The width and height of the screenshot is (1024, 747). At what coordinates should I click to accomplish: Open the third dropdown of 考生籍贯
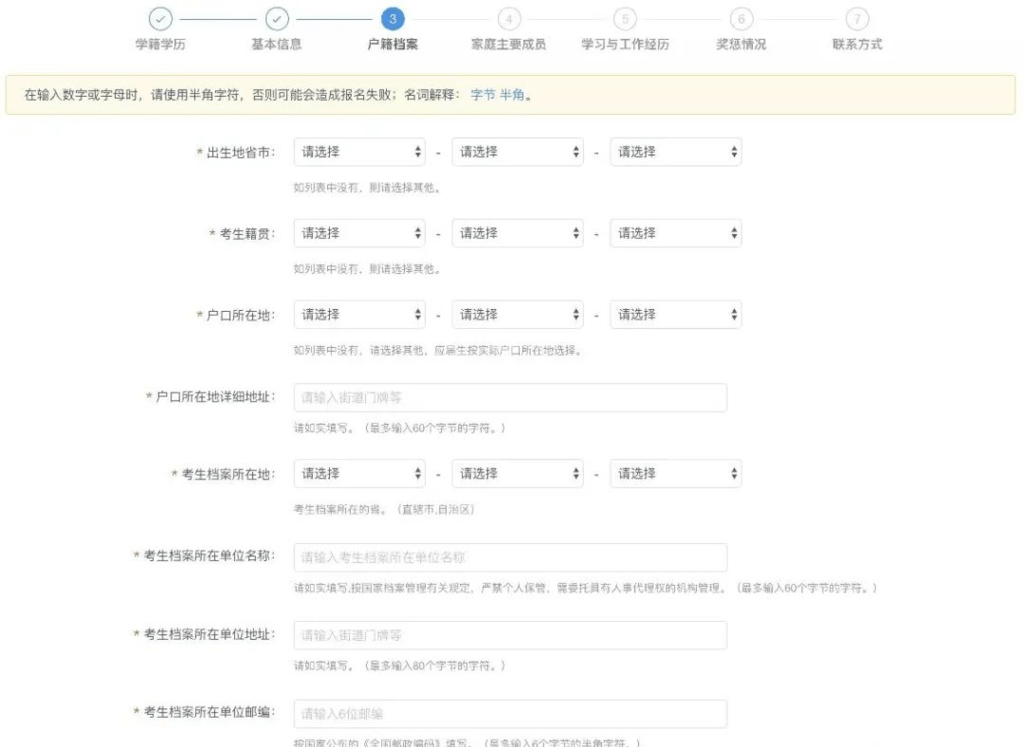(676, 232)
